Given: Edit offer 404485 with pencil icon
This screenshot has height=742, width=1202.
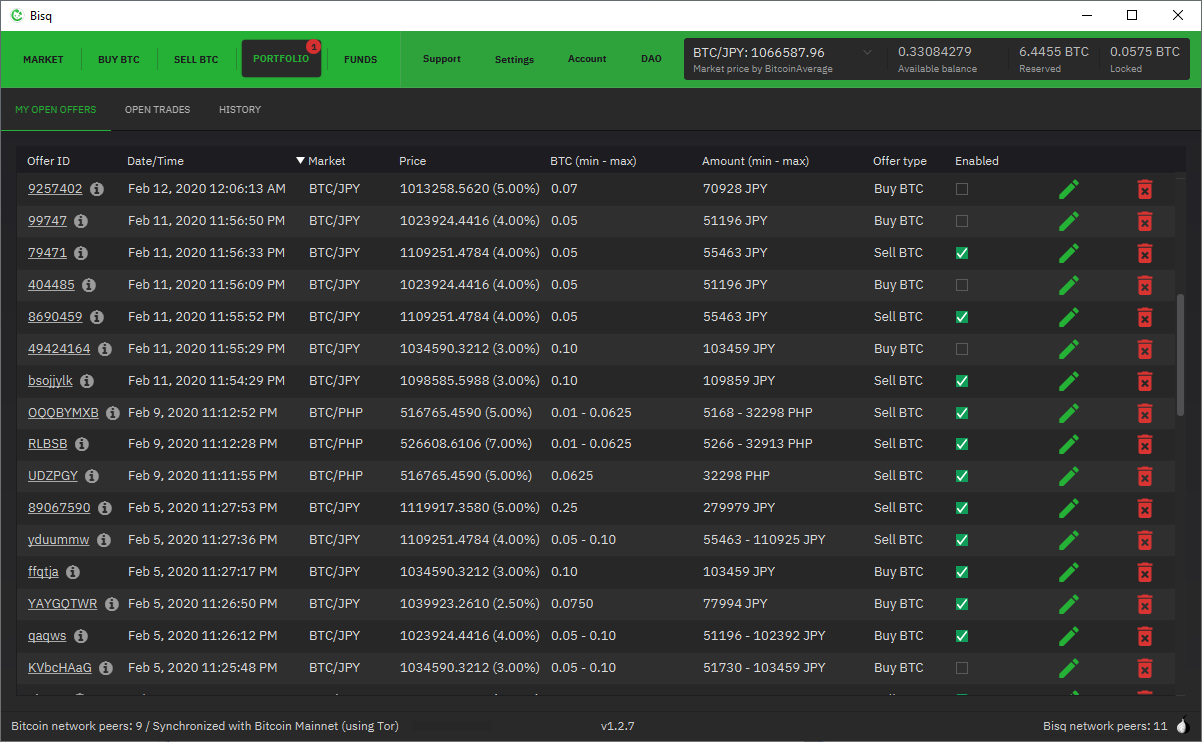Looking at the screenshot, I should pos(1069,285).
